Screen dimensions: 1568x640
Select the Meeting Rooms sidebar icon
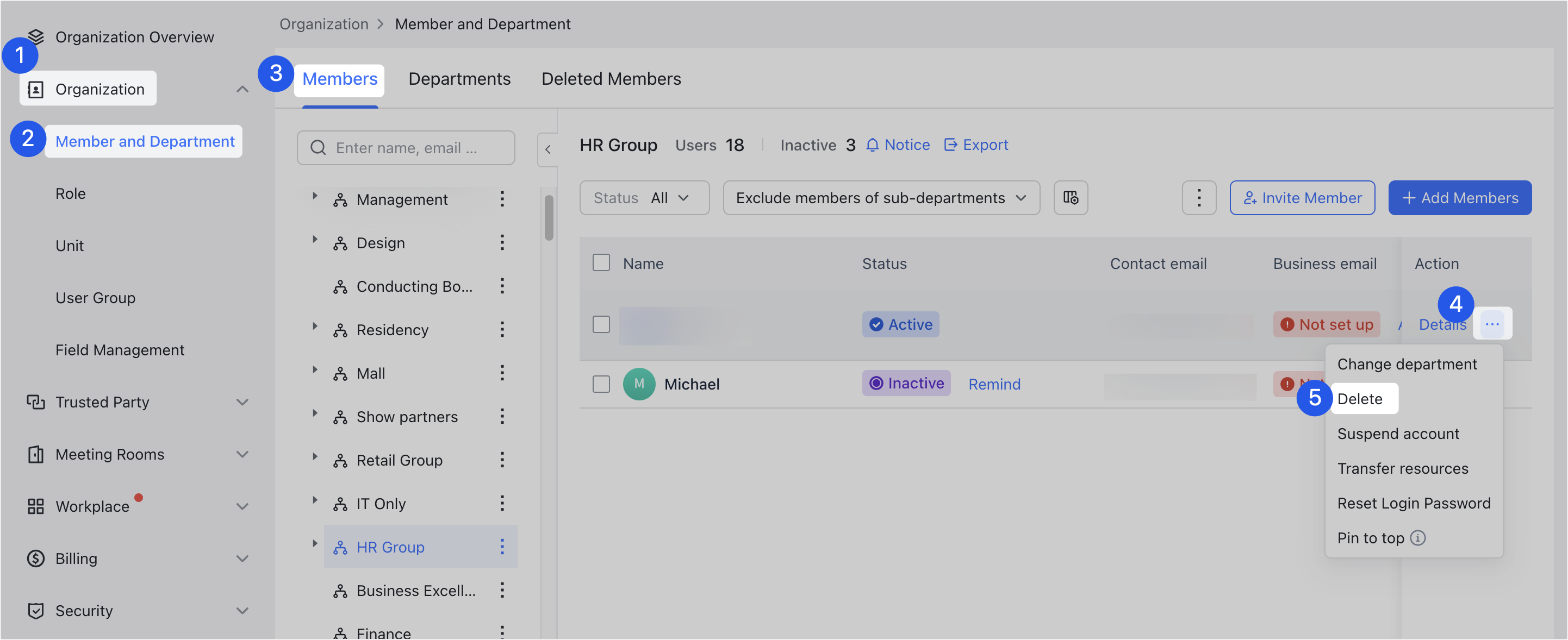pyautogui.click(x=35, y=454)
